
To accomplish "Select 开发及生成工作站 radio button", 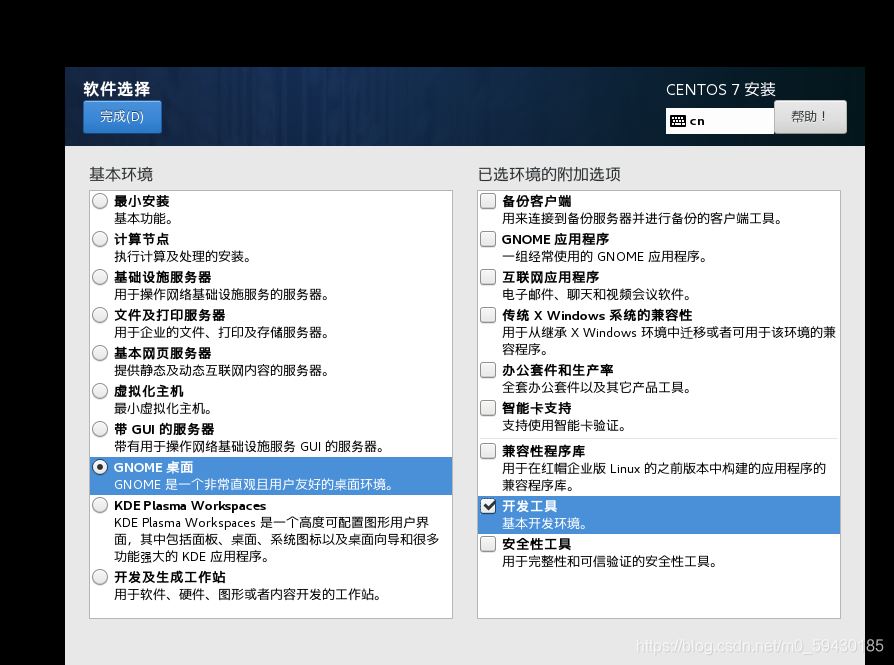I will tap(100, 577).
